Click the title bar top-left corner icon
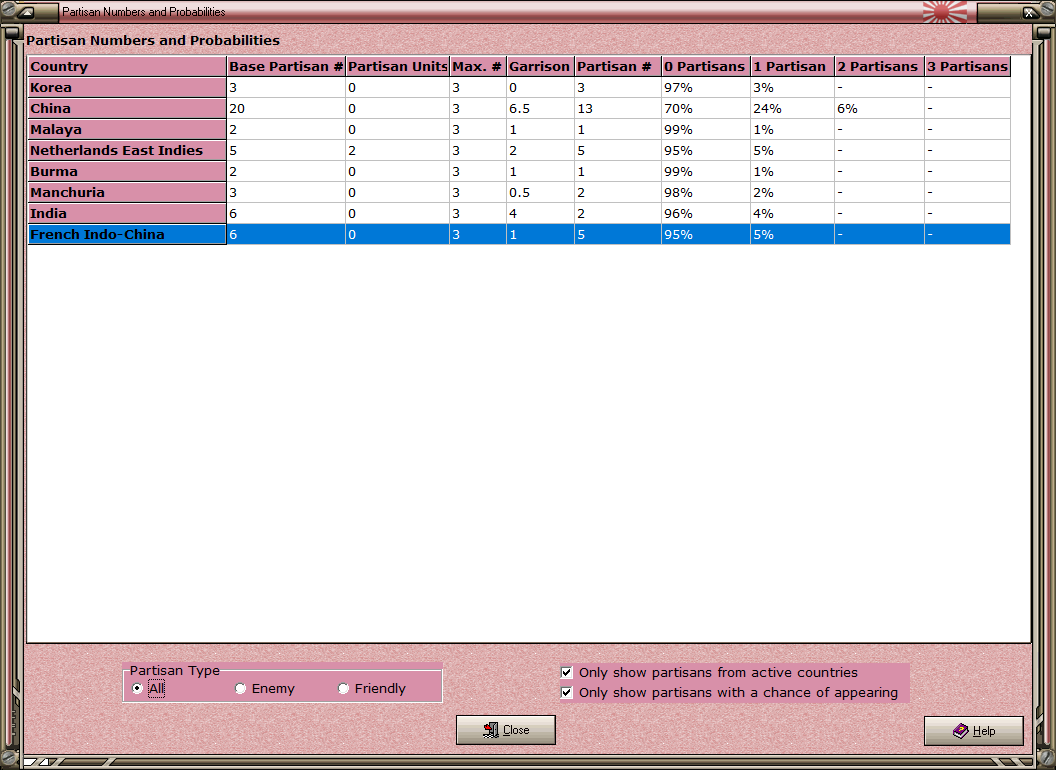Screen dimensions: 1056x770 click(26, 11)
